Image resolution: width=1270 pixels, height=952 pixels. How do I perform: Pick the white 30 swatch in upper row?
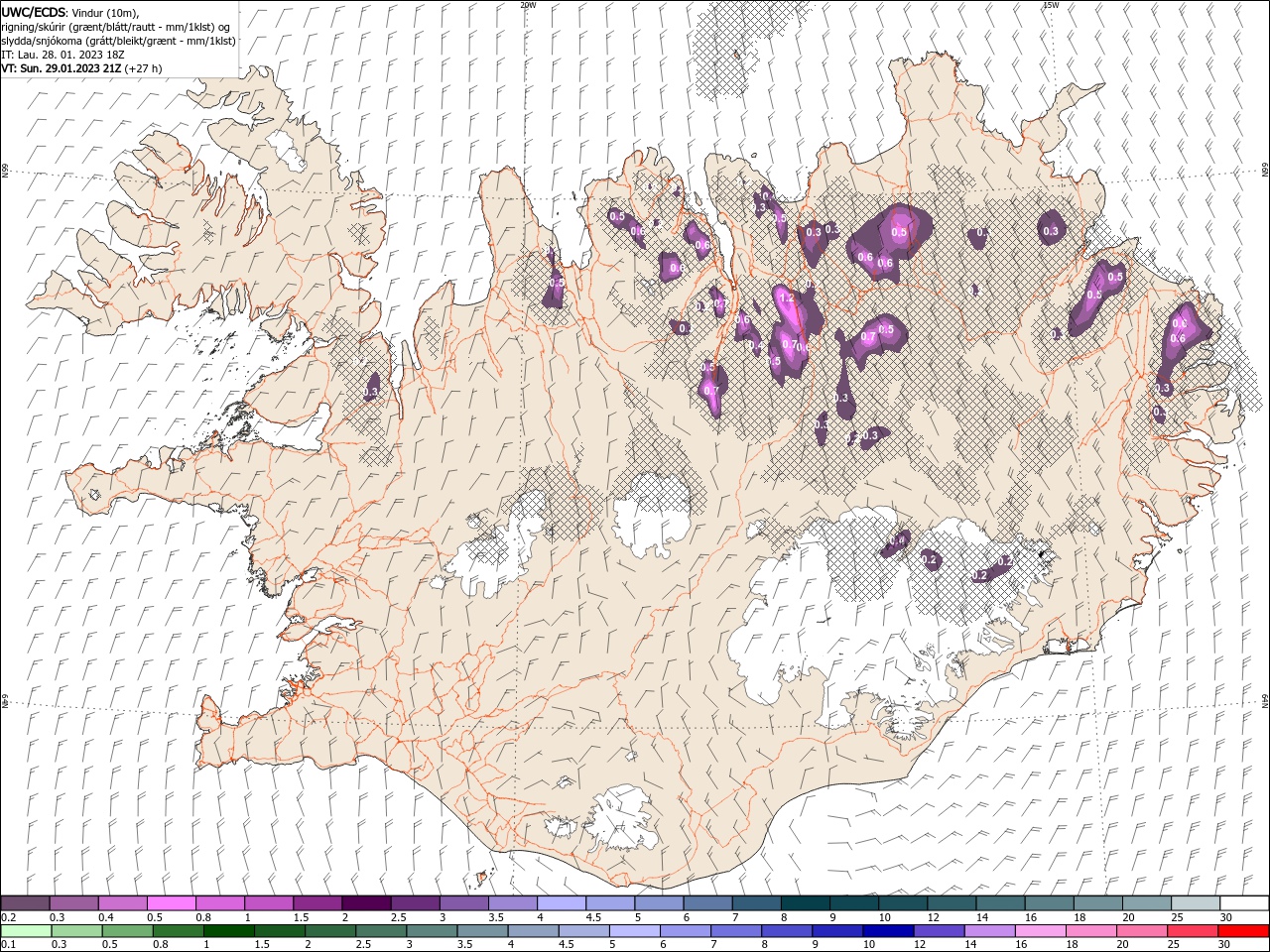1244,903
